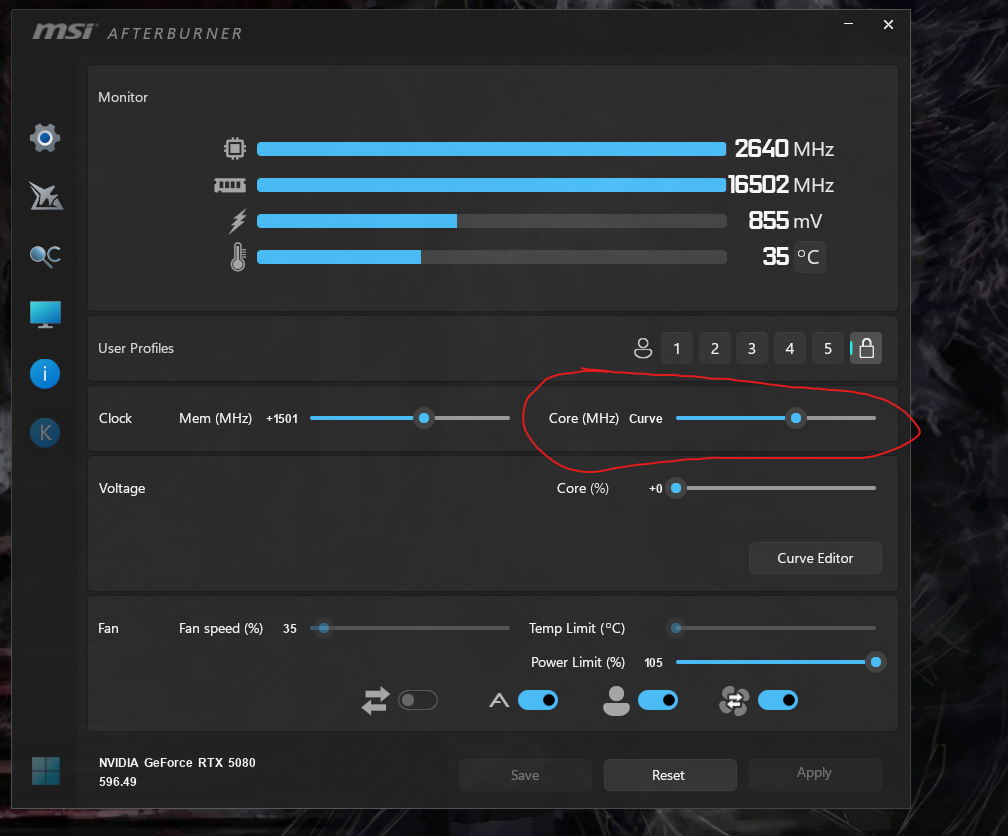Click the Reset button
1008x836 pixels.
click(669, 775)
